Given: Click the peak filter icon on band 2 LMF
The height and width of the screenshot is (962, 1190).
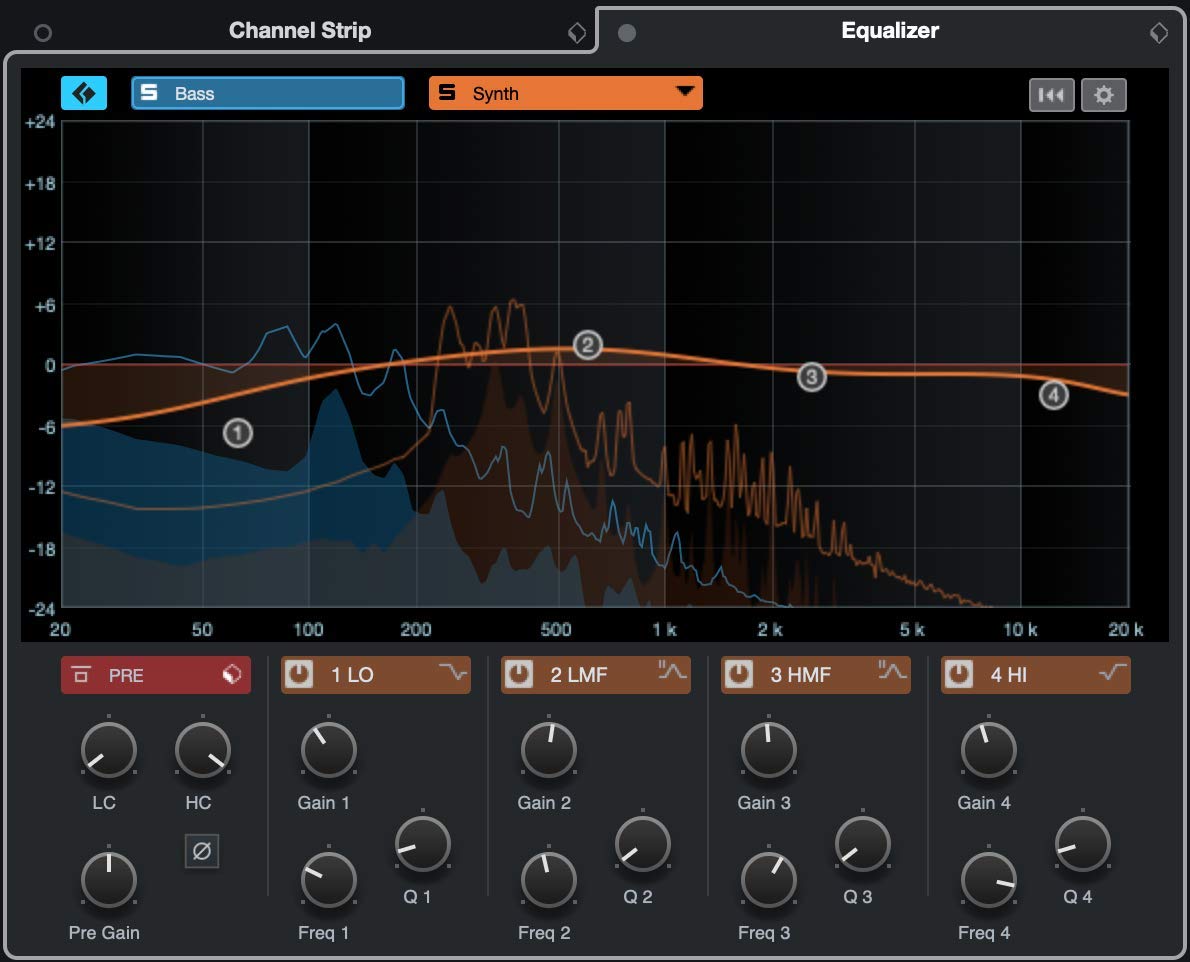Looking at the screenshot, I should [x=675, y=674].
